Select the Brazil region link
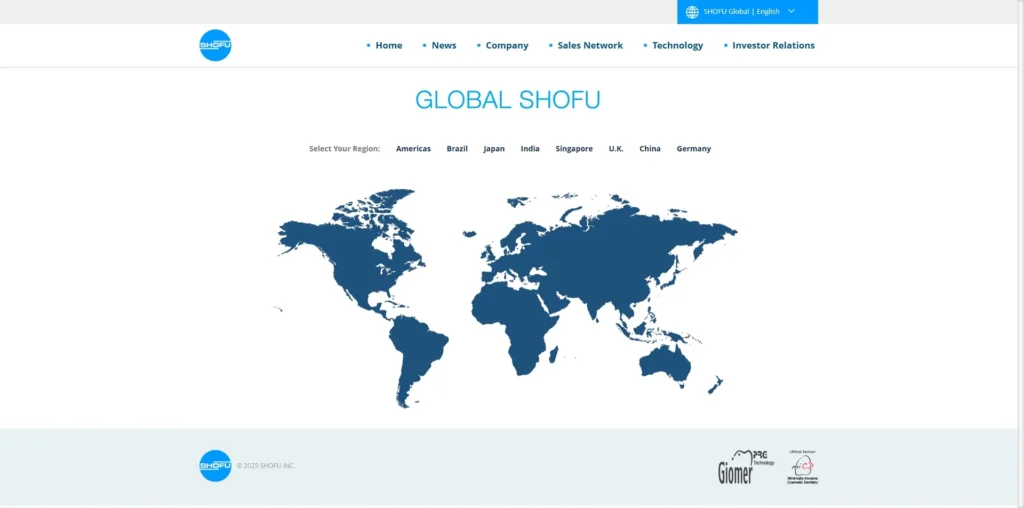The image size is (1024, 508). coord(457,148)
